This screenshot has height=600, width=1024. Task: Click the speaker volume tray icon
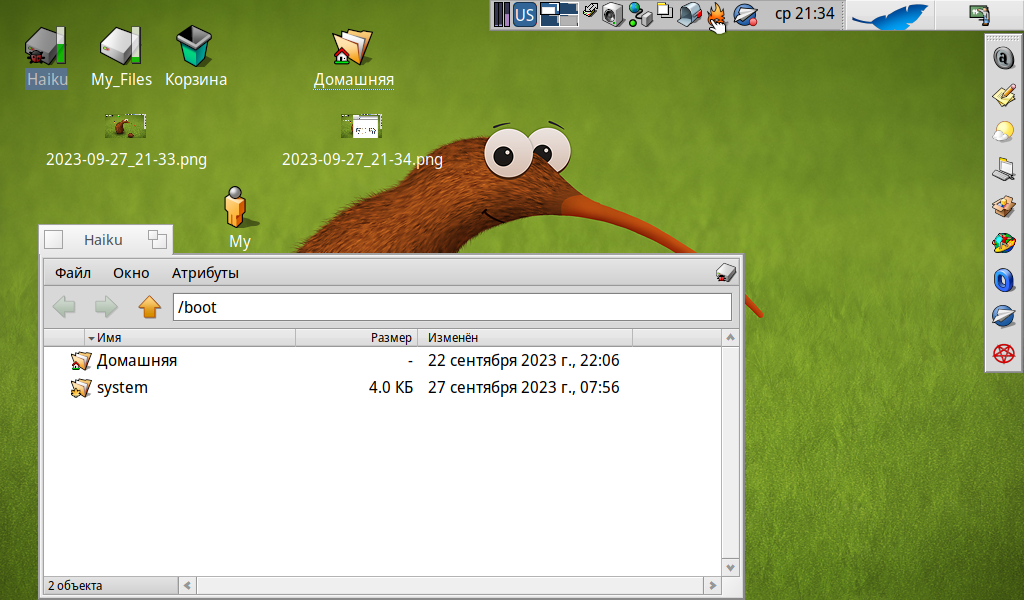point(613,14)
